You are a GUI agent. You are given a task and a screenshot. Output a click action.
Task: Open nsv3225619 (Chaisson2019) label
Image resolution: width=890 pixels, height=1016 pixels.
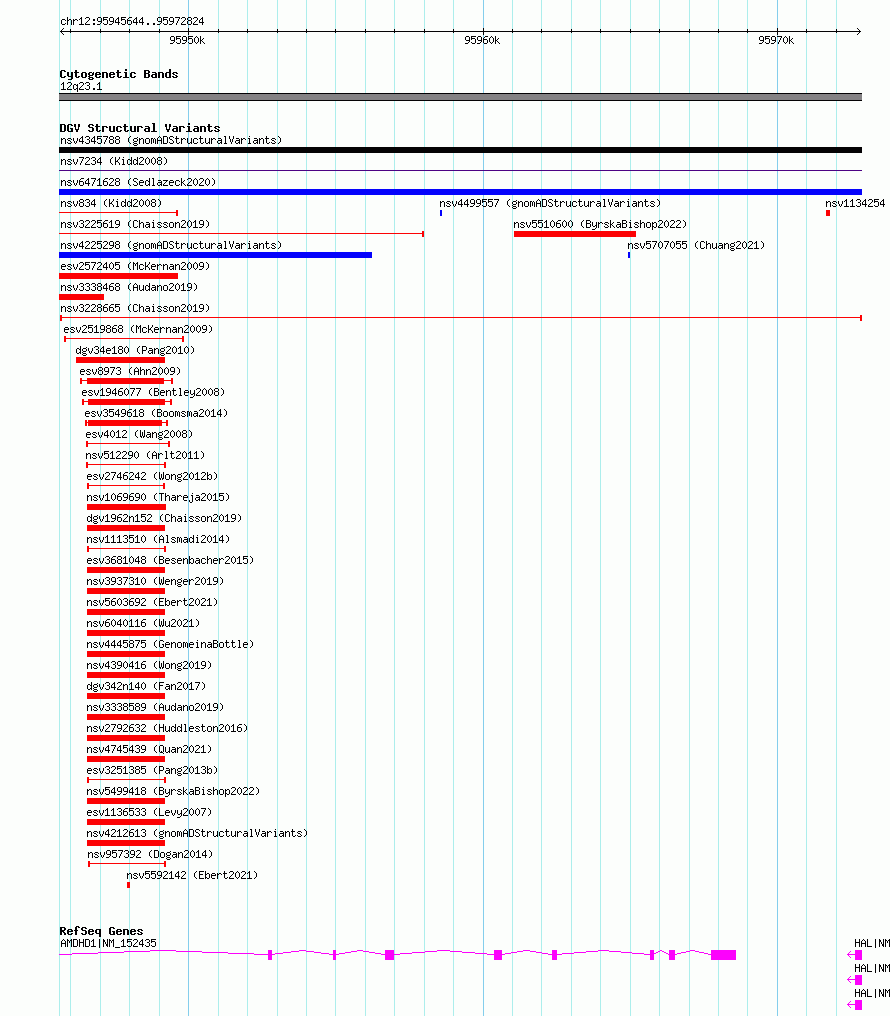tap(135, 224)
